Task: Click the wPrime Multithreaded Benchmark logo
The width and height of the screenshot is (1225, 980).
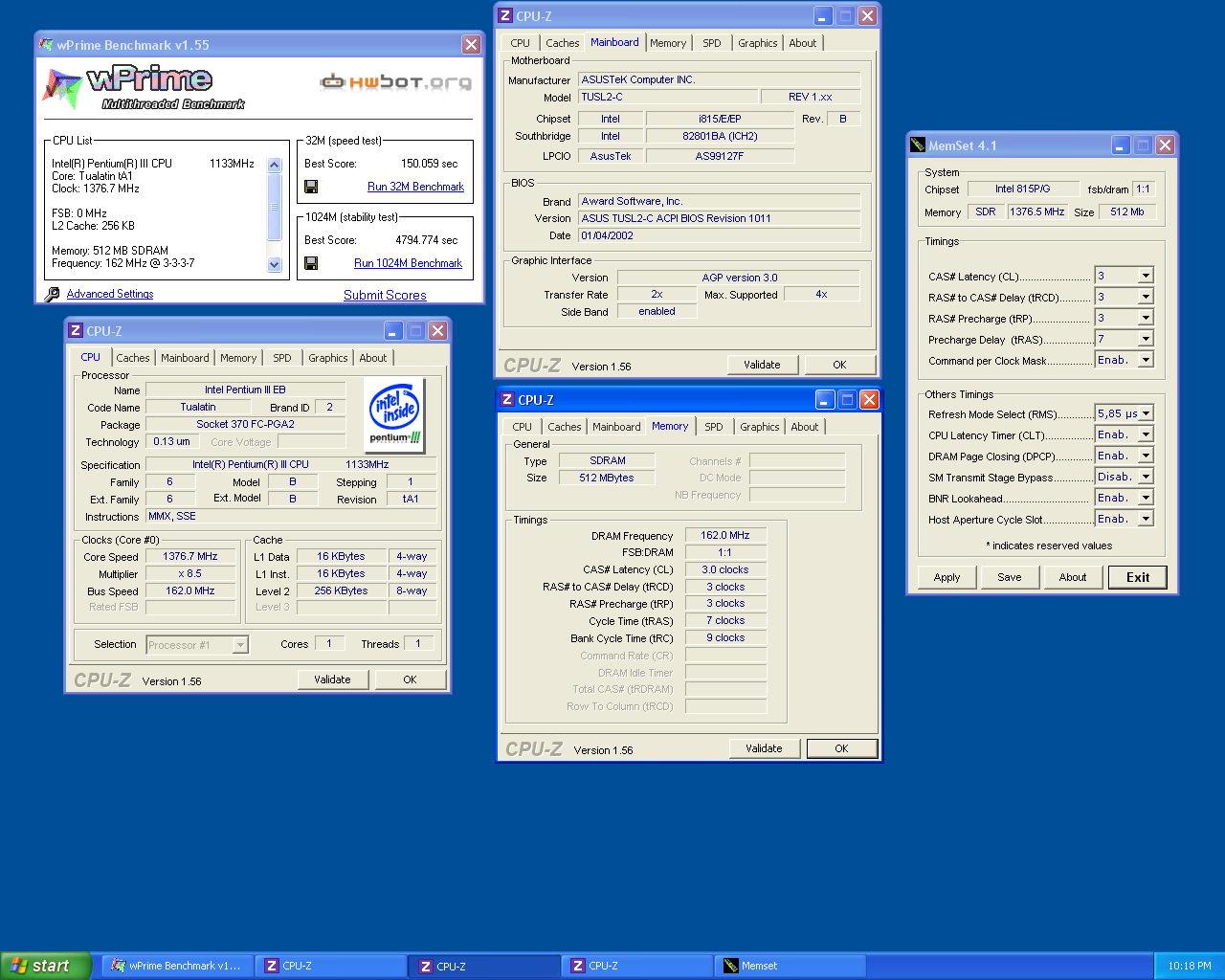Action: [x=144, y=88]
